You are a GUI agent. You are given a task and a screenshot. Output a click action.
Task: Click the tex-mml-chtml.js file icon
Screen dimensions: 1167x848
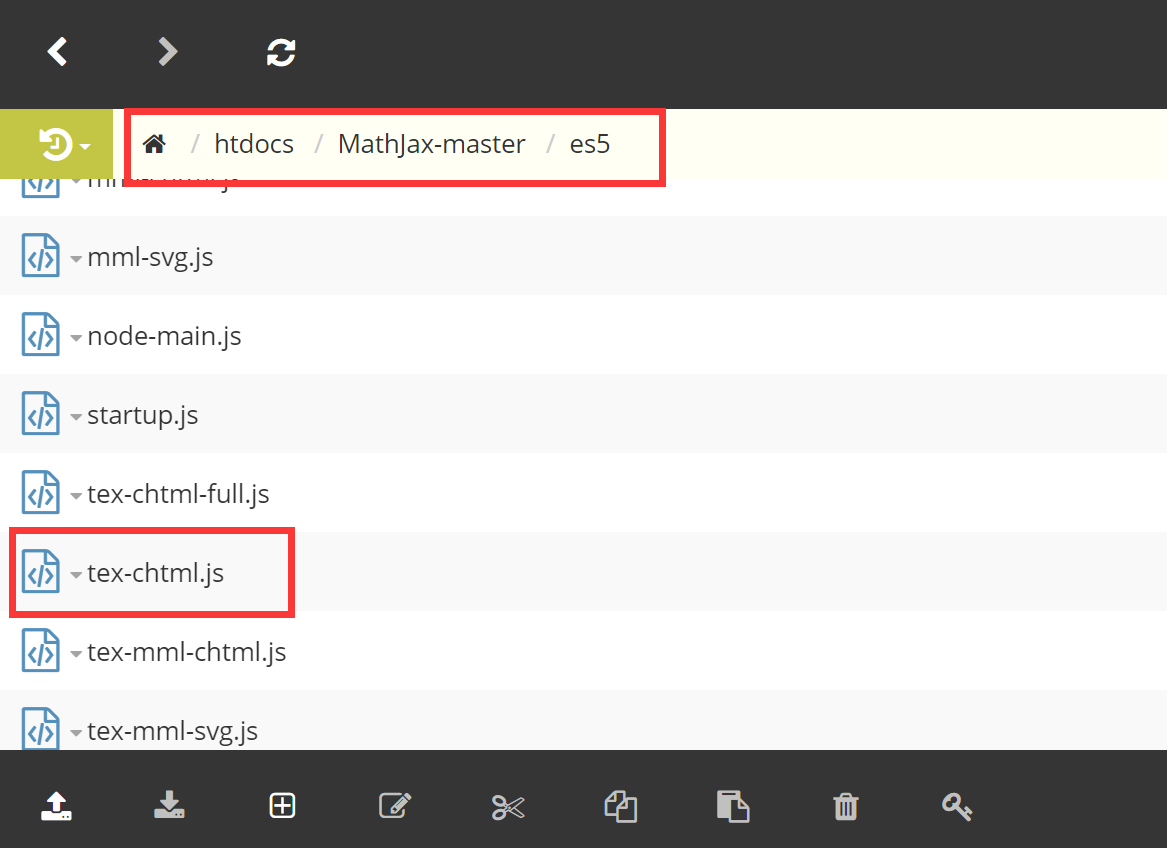point(41,650)
